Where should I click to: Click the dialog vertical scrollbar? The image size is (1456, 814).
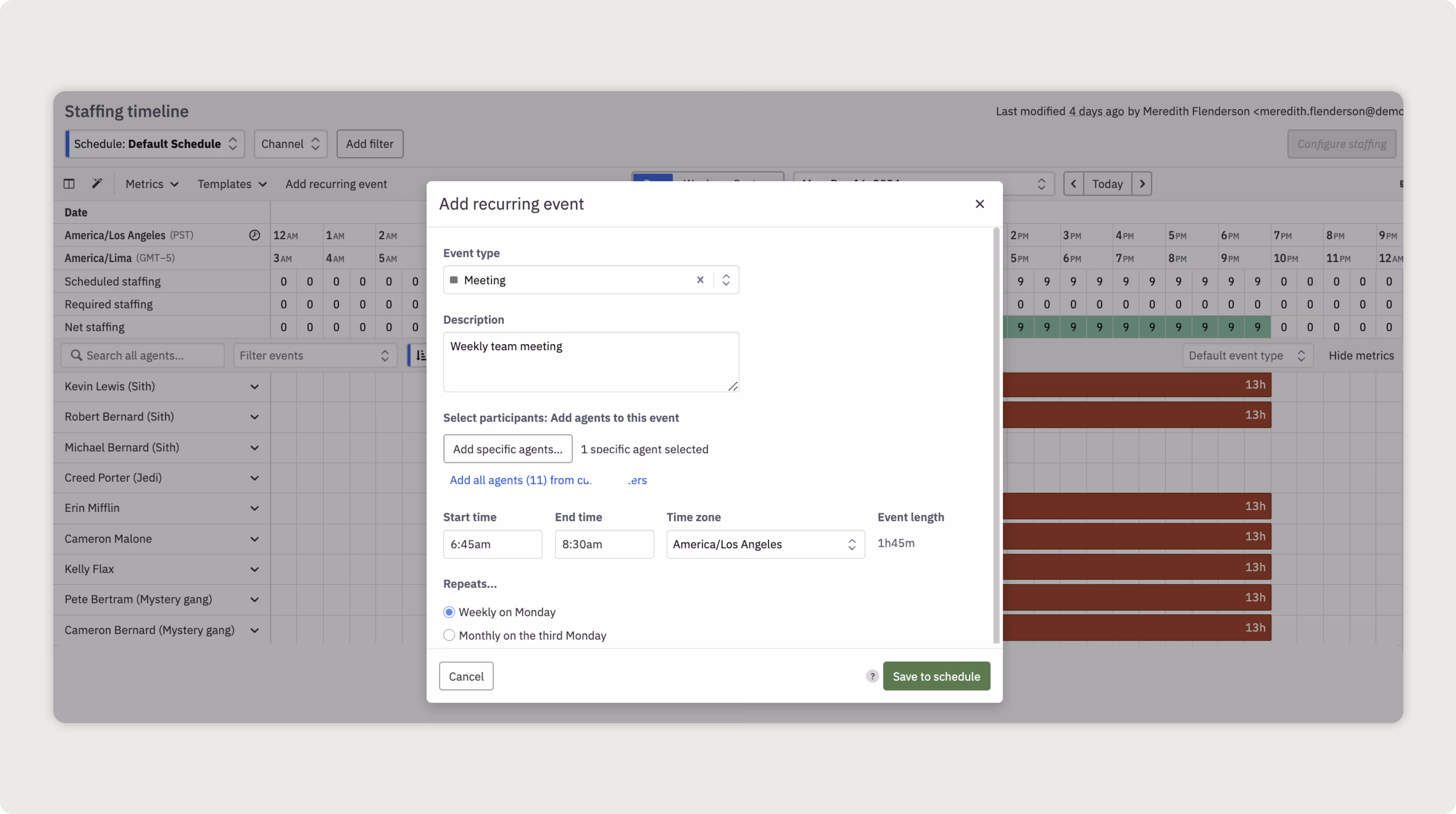tap(996, 435)
